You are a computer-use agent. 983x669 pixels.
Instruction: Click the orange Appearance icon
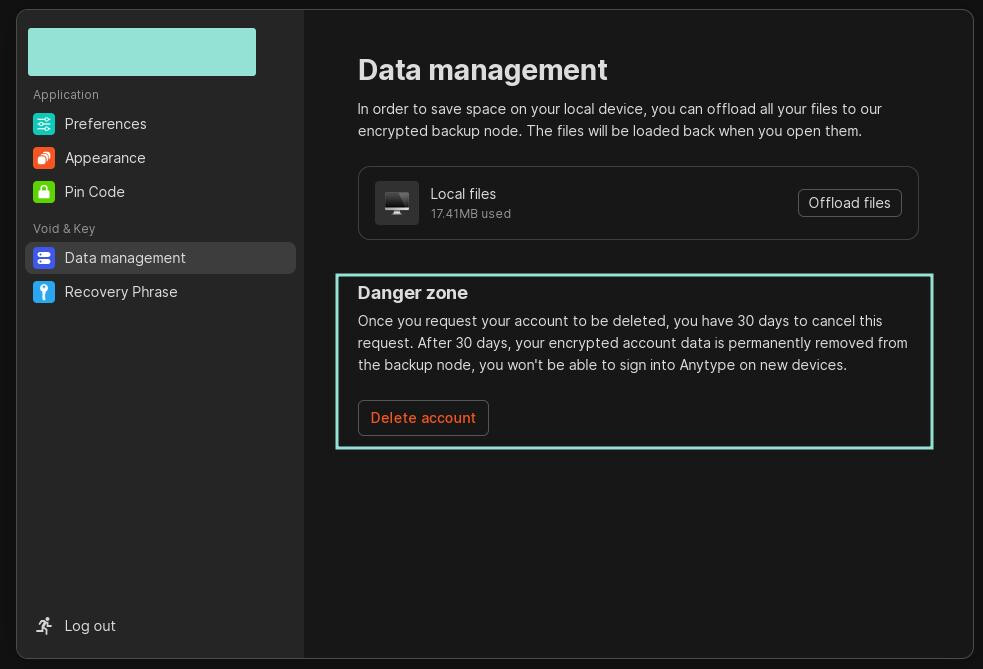coord(44,158)
